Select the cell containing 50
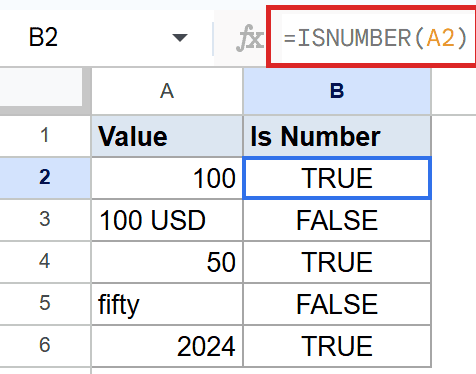This screenshot has height=374, width=476. 167,262
